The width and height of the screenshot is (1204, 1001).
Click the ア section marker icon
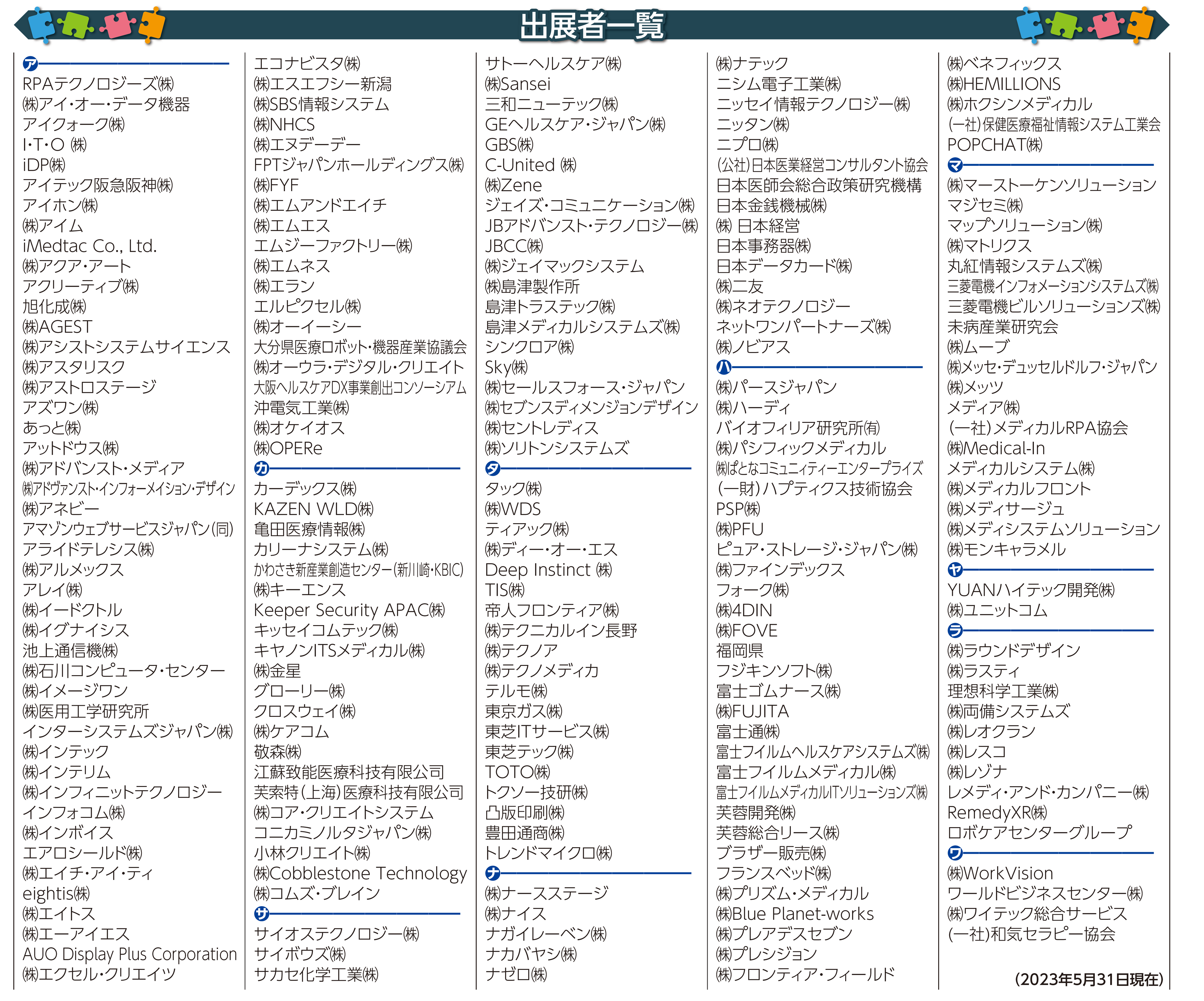[x=30, y=64]
